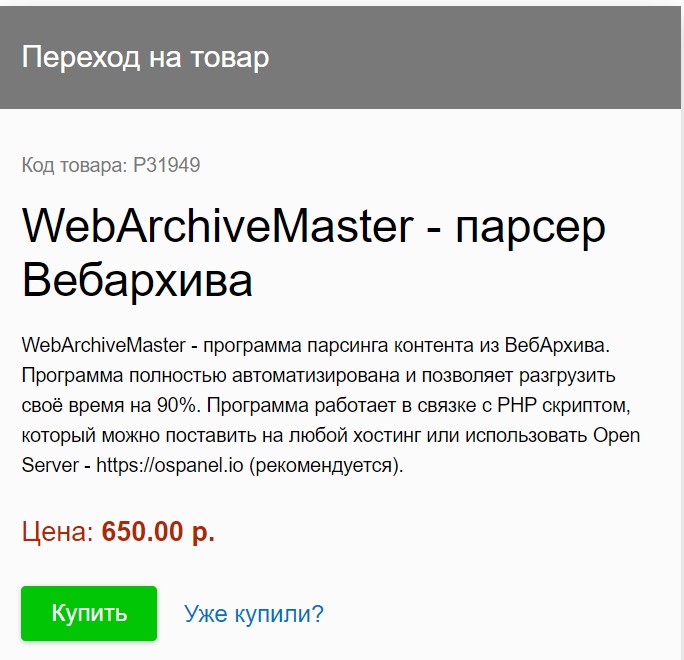Select the product code P31949
Image resolution: width=684 pixels, height=660 pixels.
[x=167, y=165]
